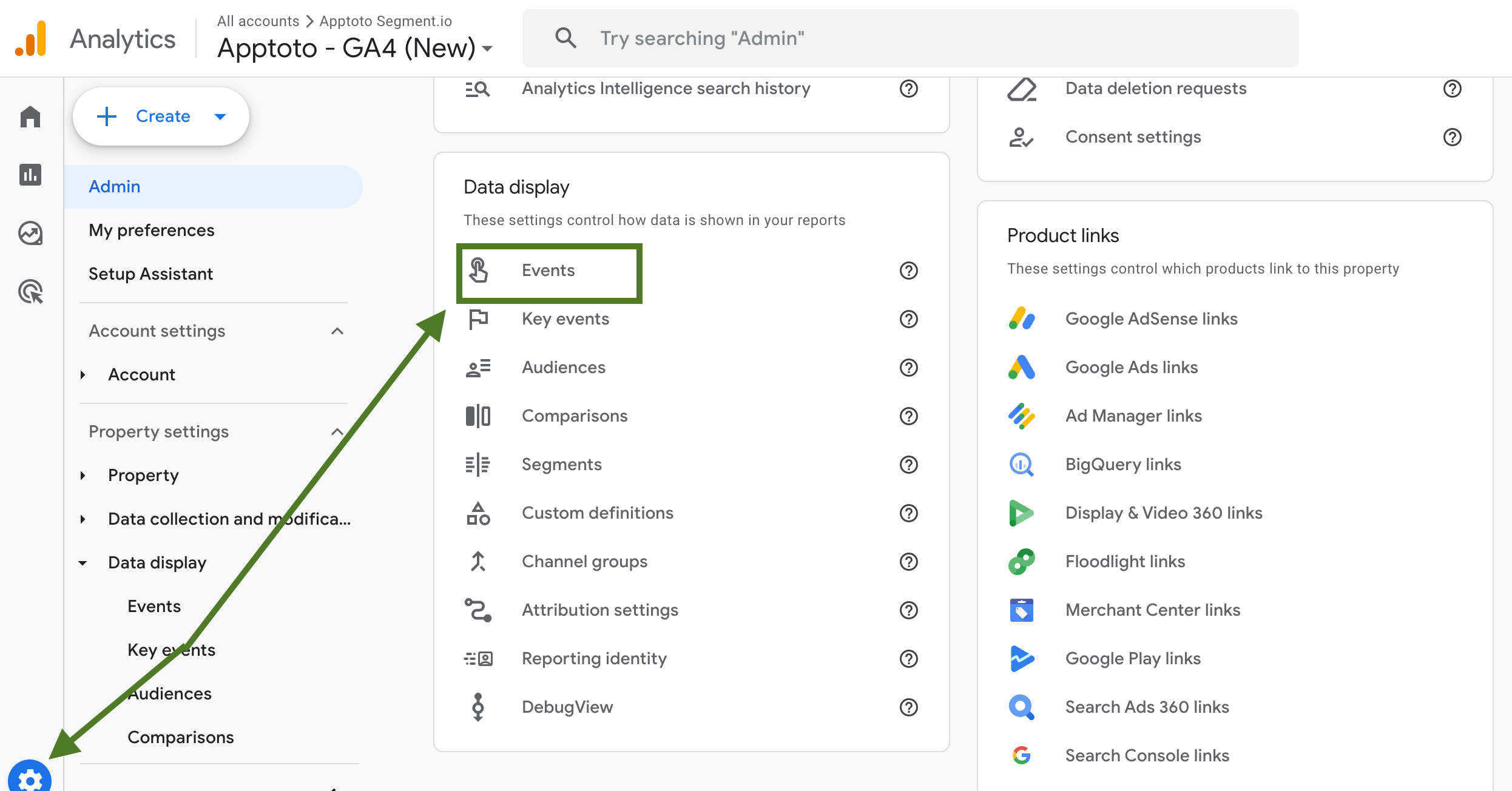
Task: Open the property selector dropdown arrow
Action: click(487, 49)
